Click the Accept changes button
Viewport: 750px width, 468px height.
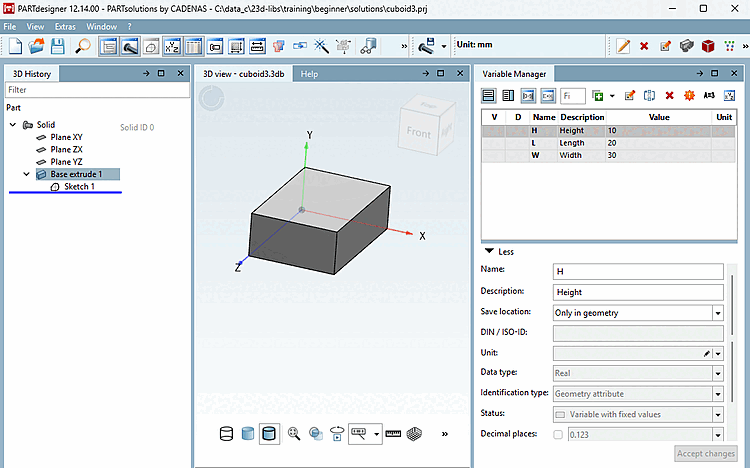point(706,453)
